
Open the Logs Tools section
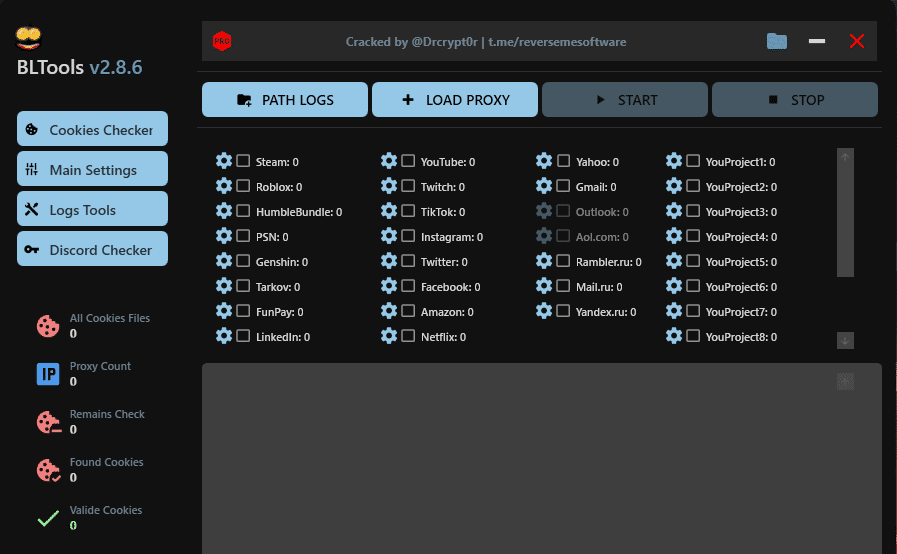pos(92,209)
